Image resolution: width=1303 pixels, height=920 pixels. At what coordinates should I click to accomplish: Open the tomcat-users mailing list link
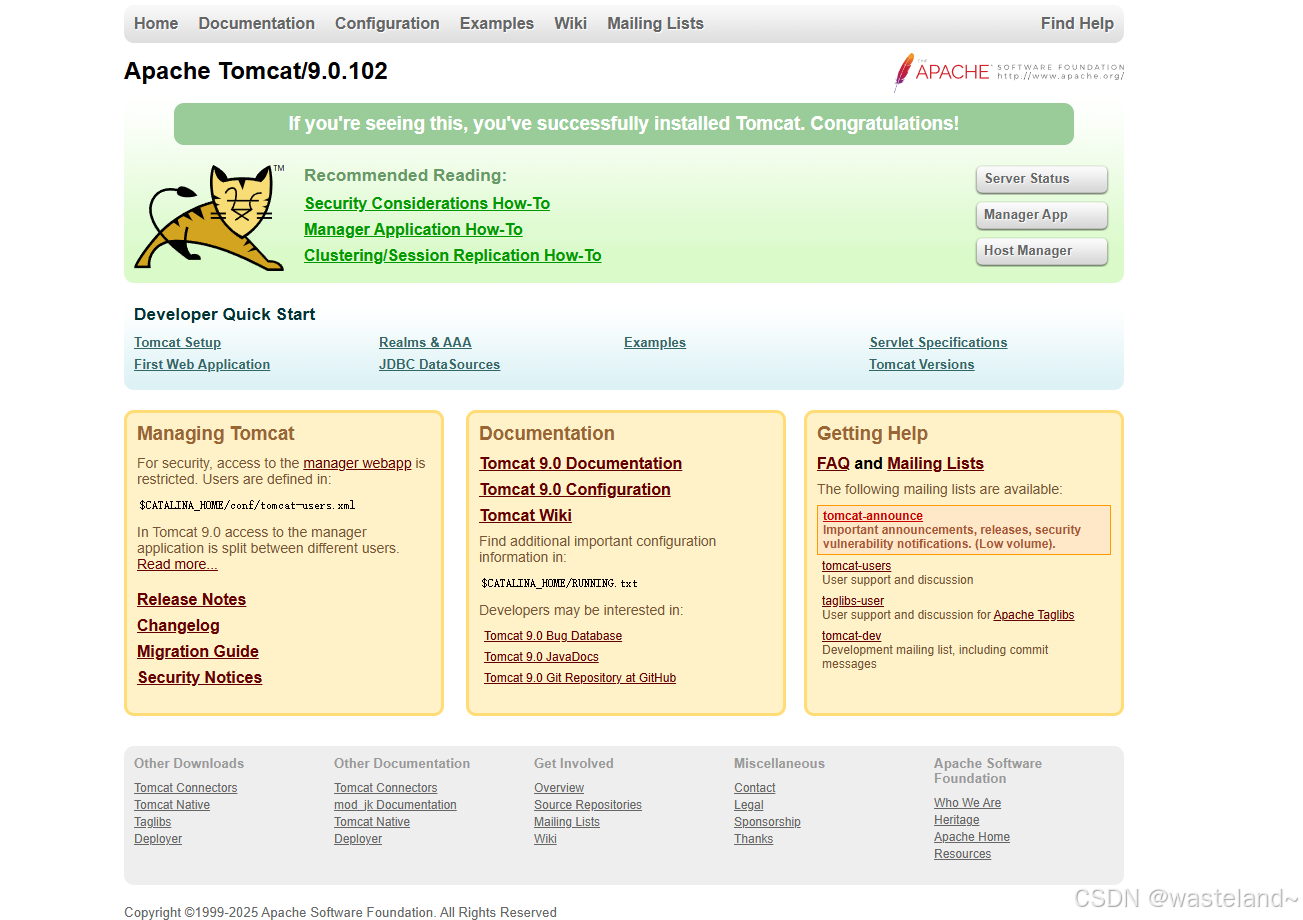(856, 566)
